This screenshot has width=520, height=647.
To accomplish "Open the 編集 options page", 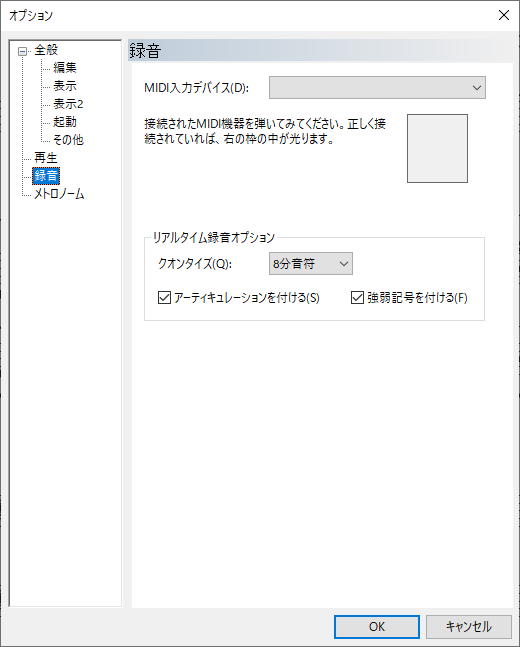I will [65, 68].
